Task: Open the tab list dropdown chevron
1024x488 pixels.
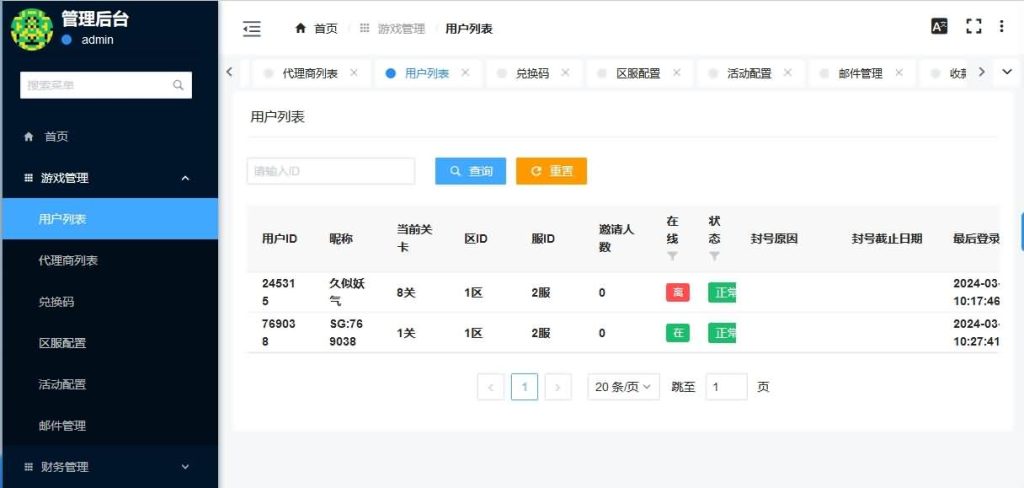Action: click(x=1006, y=73)
